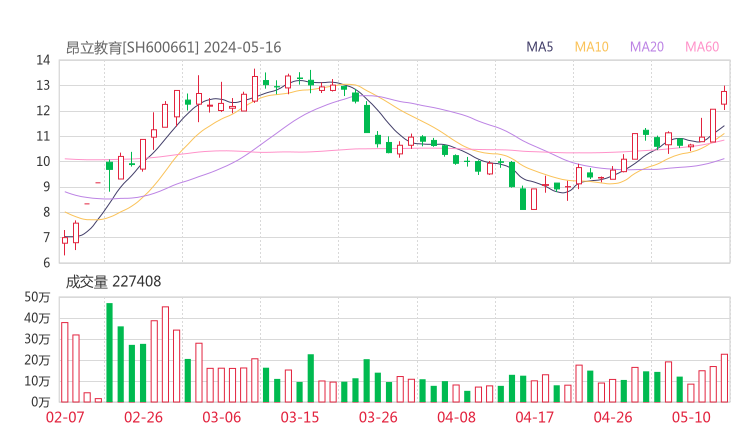Click the tallest green volume bar
The height and width of the screenshot is (440, 740).
click(x=109, y=353)
